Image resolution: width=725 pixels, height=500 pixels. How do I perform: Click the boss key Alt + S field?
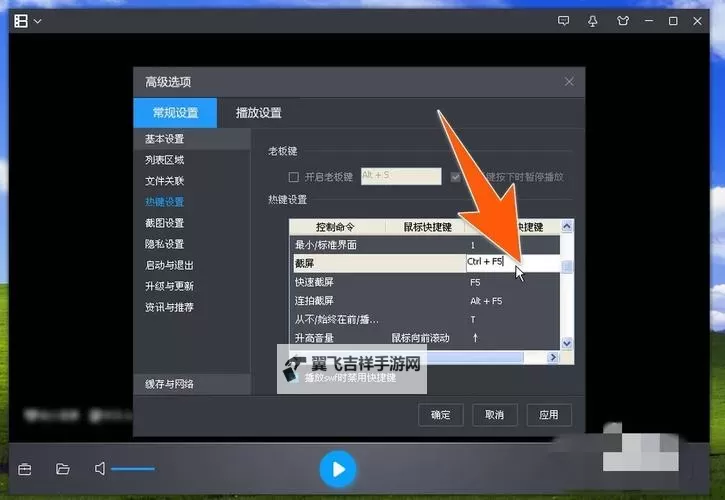(401, 176)
